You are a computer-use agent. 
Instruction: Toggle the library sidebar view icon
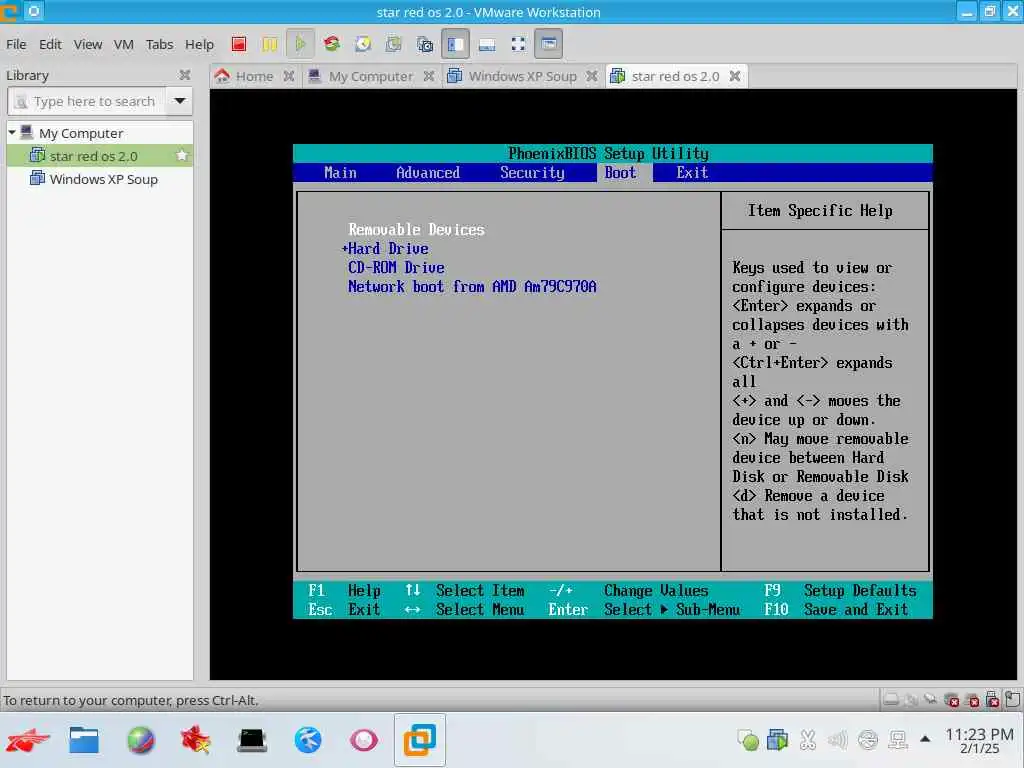[456, 44]
